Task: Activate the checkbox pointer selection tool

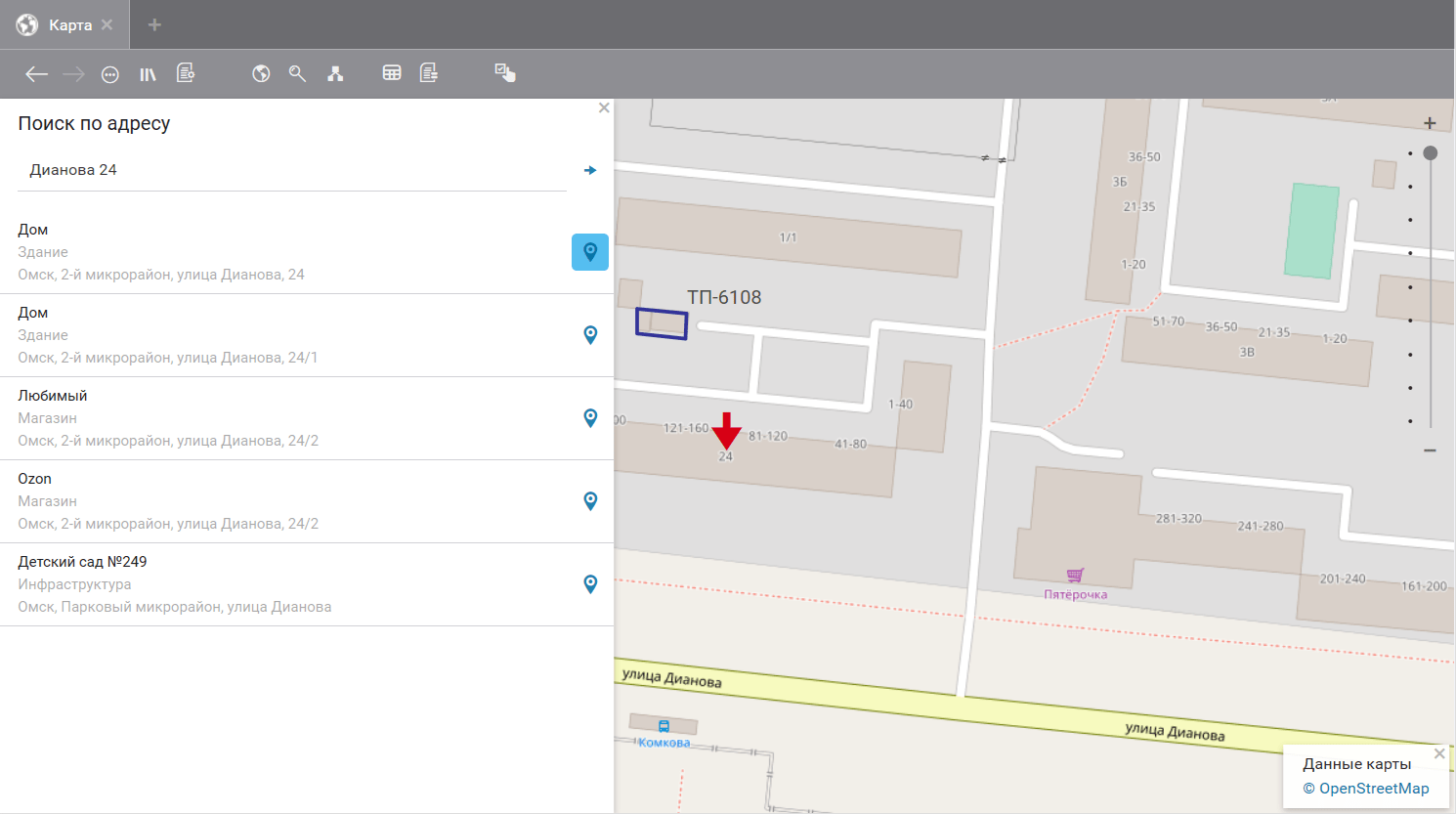Action: [x=505, y=73]
